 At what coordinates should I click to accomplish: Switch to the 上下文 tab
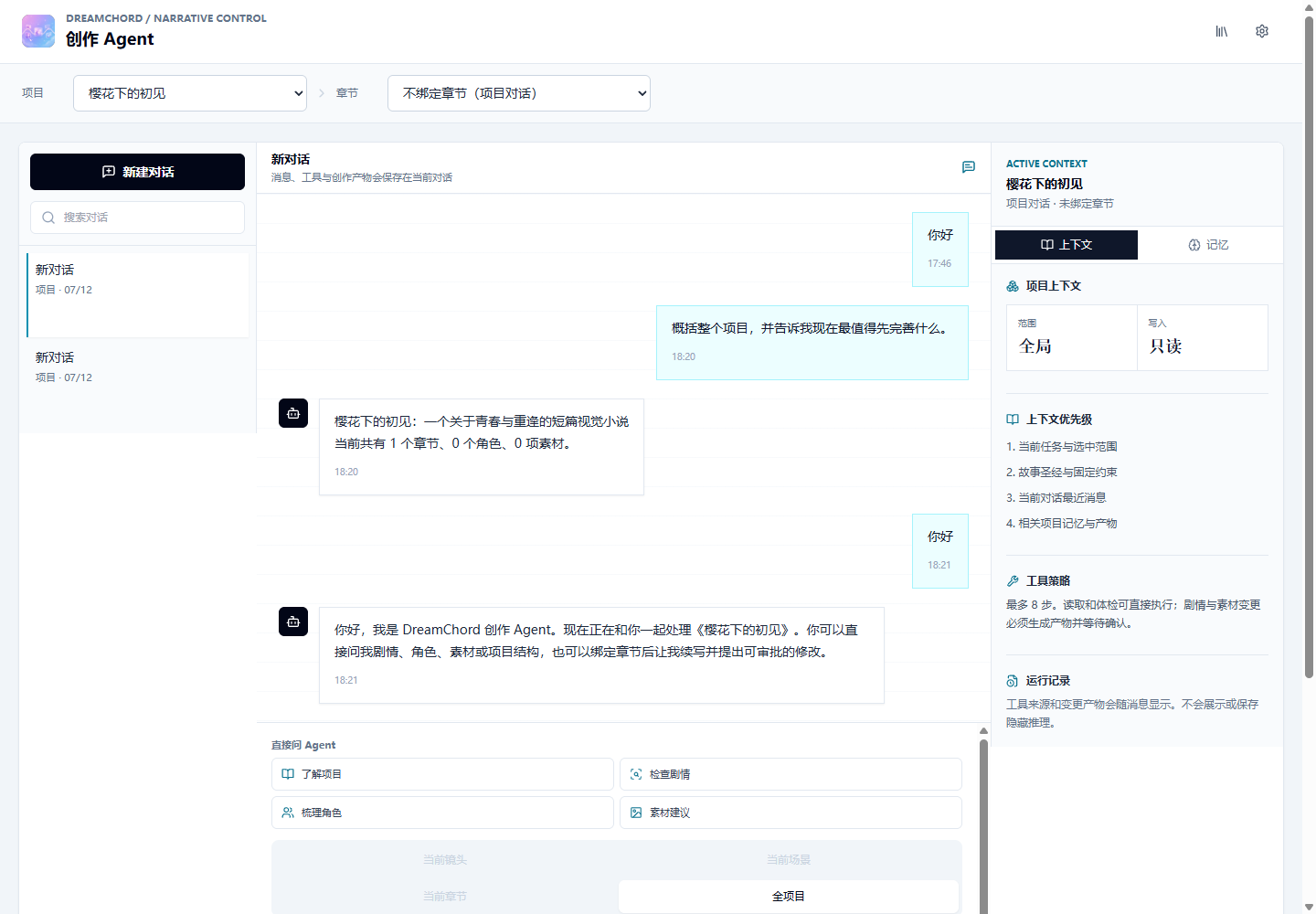pyautogui.click(x=1067, y=245)
